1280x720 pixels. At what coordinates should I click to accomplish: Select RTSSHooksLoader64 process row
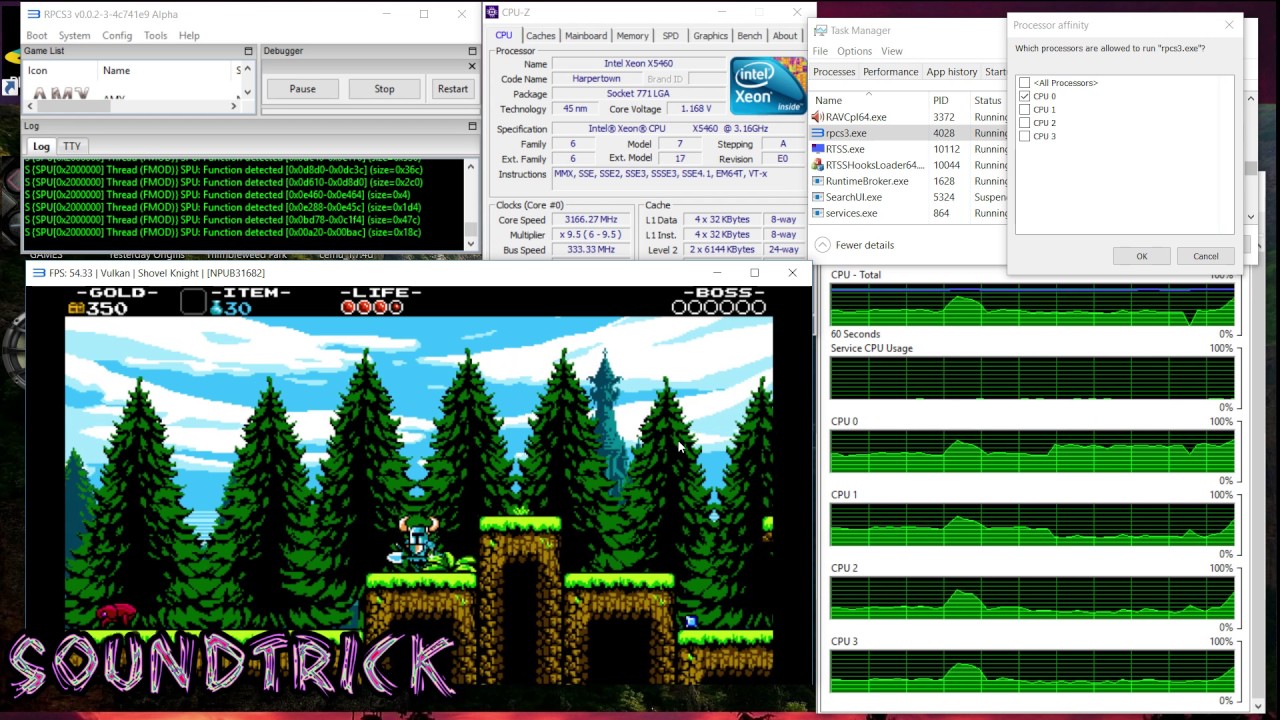(909, 165)
